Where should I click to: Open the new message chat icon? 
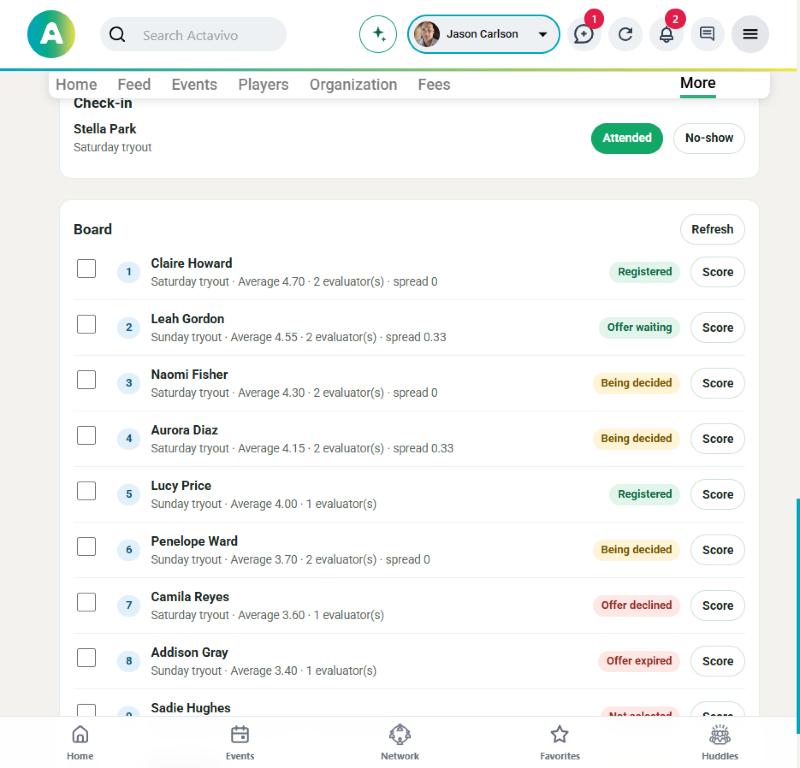tap(584, 34)
